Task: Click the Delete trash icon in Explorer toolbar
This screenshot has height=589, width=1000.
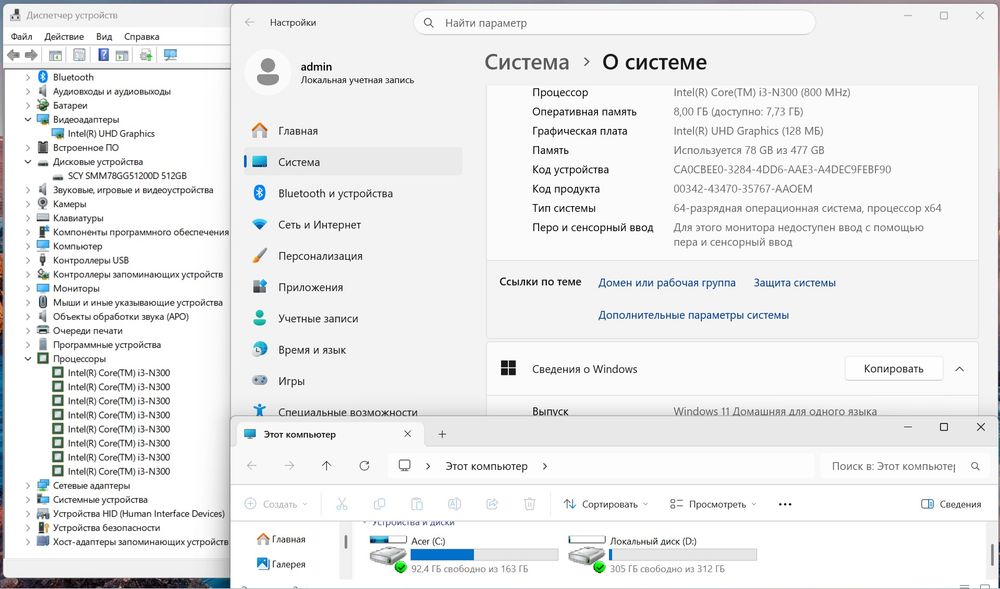Action: 529,504
